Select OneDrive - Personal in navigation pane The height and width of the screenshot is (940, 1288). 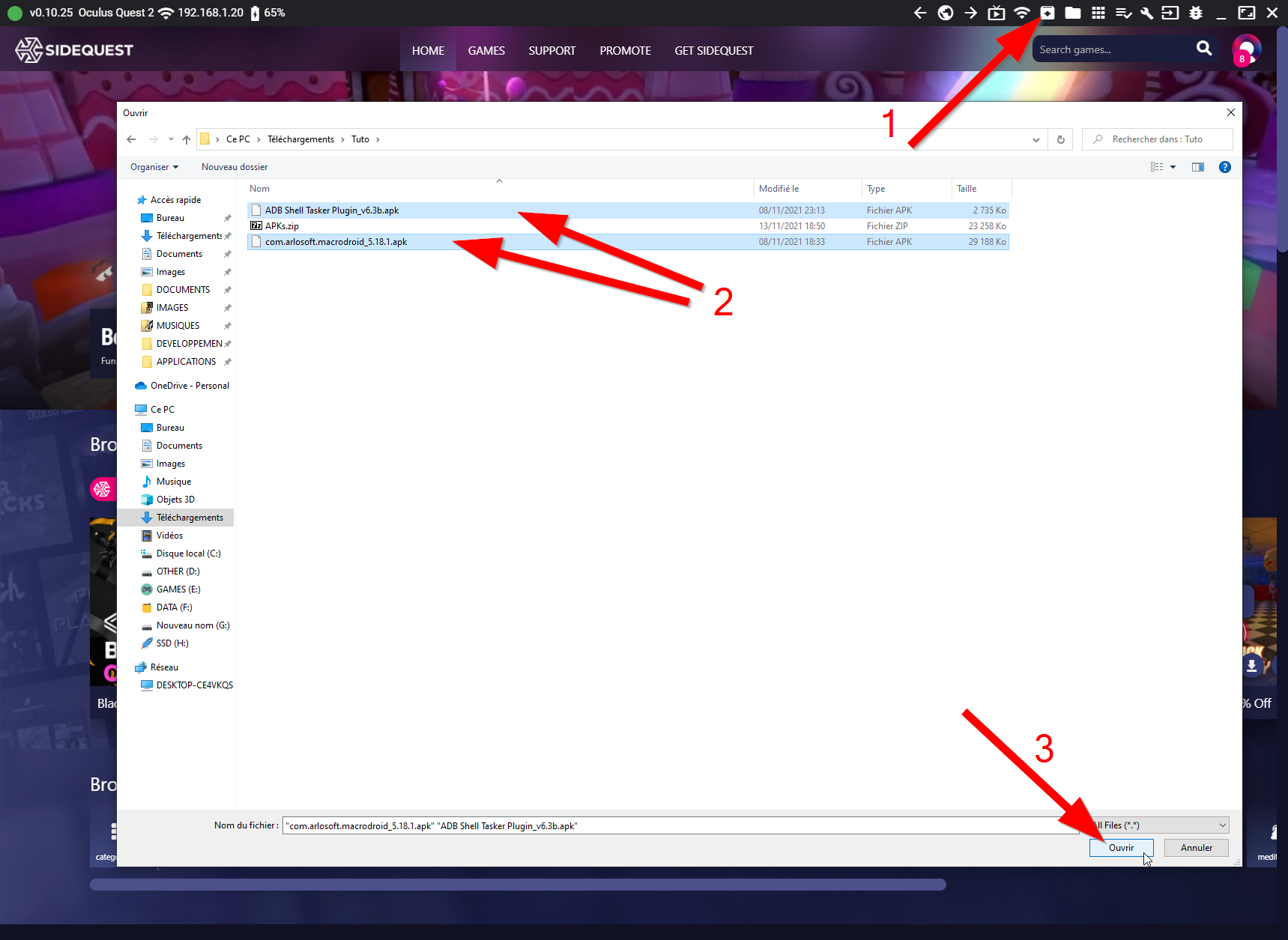[182, 386]
